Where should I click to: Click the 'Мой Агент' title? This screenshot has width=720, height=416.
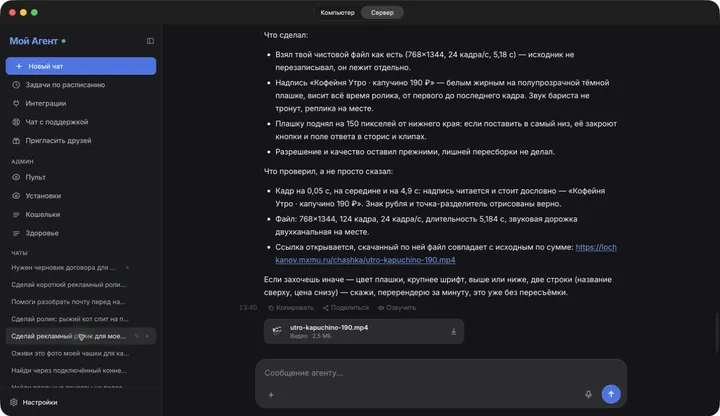click(x=34, y=41)
